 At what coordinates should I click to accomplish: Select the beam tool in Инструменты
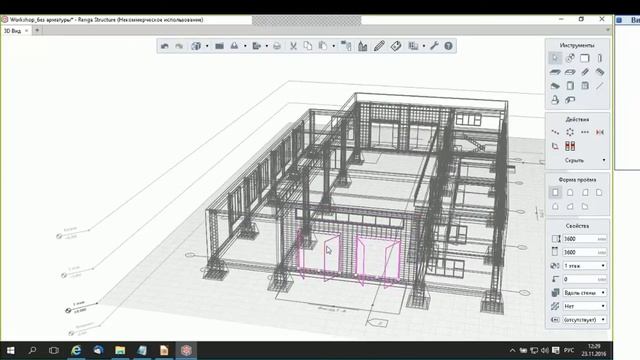pos(585,72)
